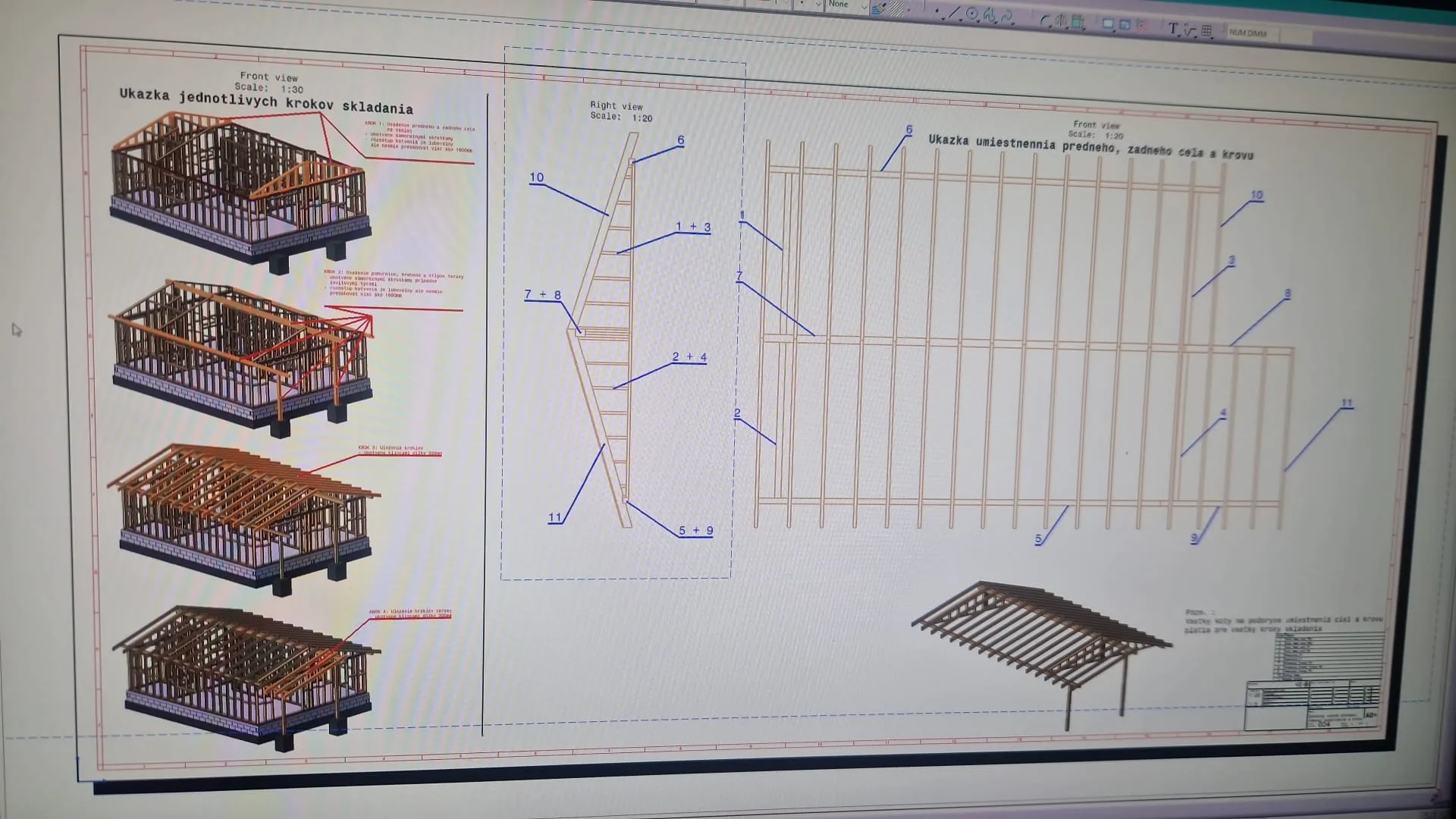
Task: Select callout '7 + 8' in Right view
Action: (x=543, y=294)
